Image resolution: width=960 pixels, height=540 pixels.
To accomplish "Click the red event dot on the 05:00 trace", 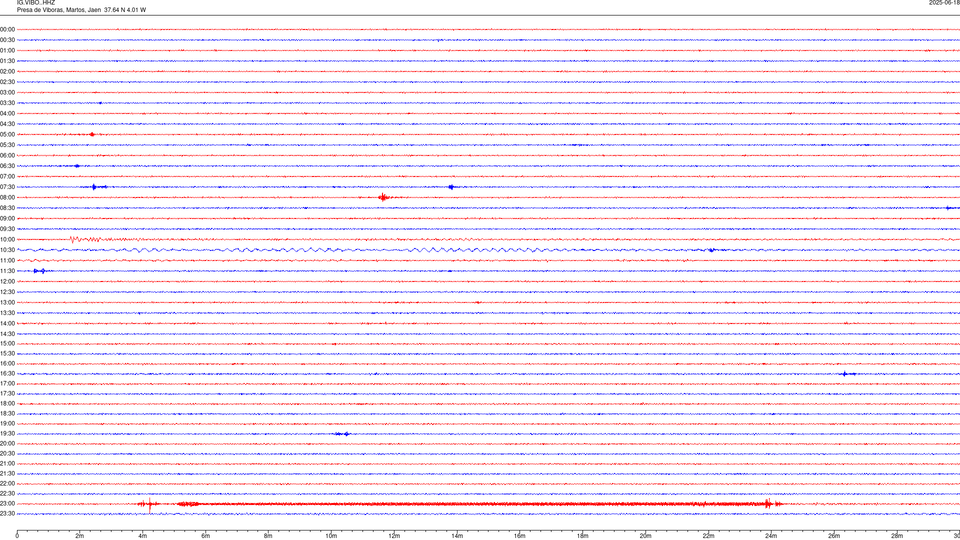I will [x=92, y=134].
